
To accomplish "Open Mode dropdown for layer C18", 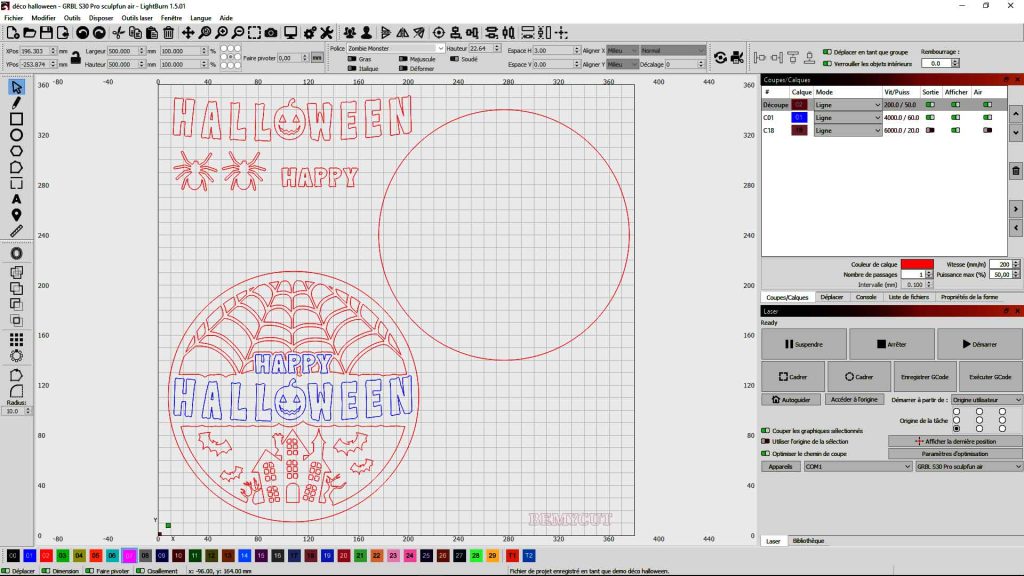I will (x=848, y=131).
